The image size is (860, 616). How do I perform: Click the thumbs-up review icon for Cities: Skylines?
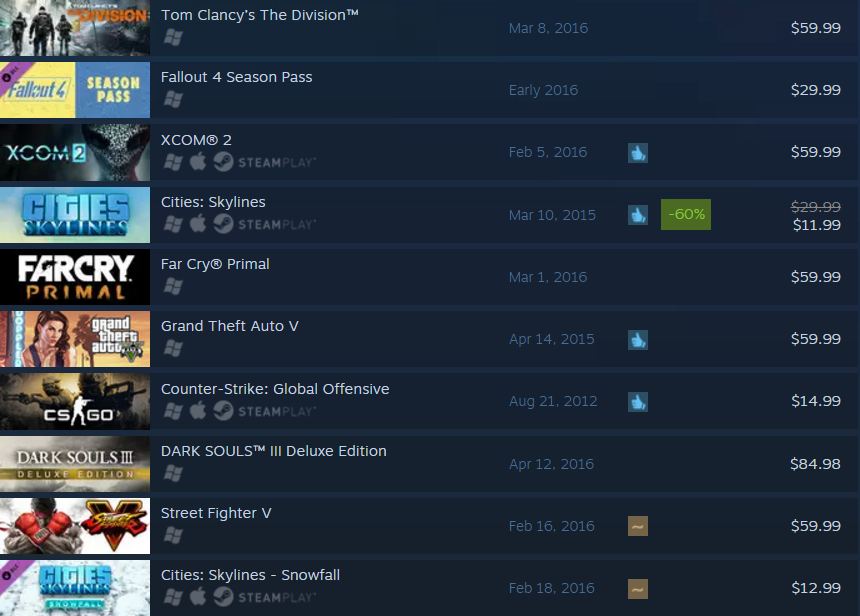coord(637,215)
